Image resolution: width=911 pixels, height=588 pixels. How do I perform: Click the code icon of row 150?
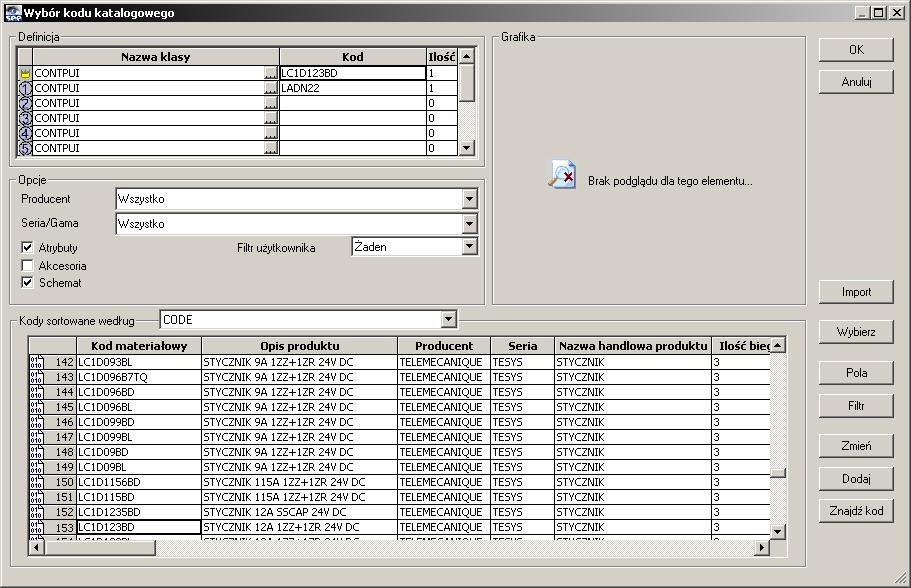(x=37, y=483)
